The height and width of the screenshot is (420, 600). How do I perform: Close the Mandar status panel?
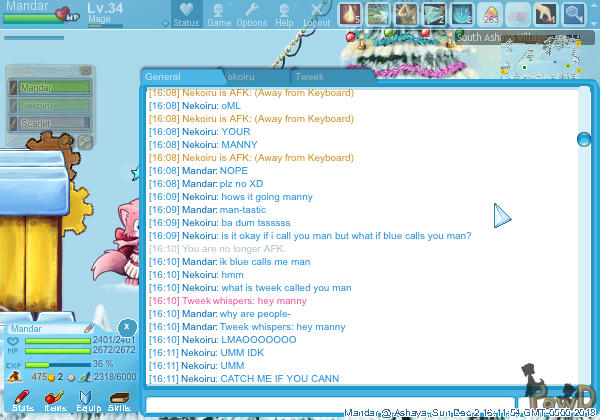click(127, 327)
